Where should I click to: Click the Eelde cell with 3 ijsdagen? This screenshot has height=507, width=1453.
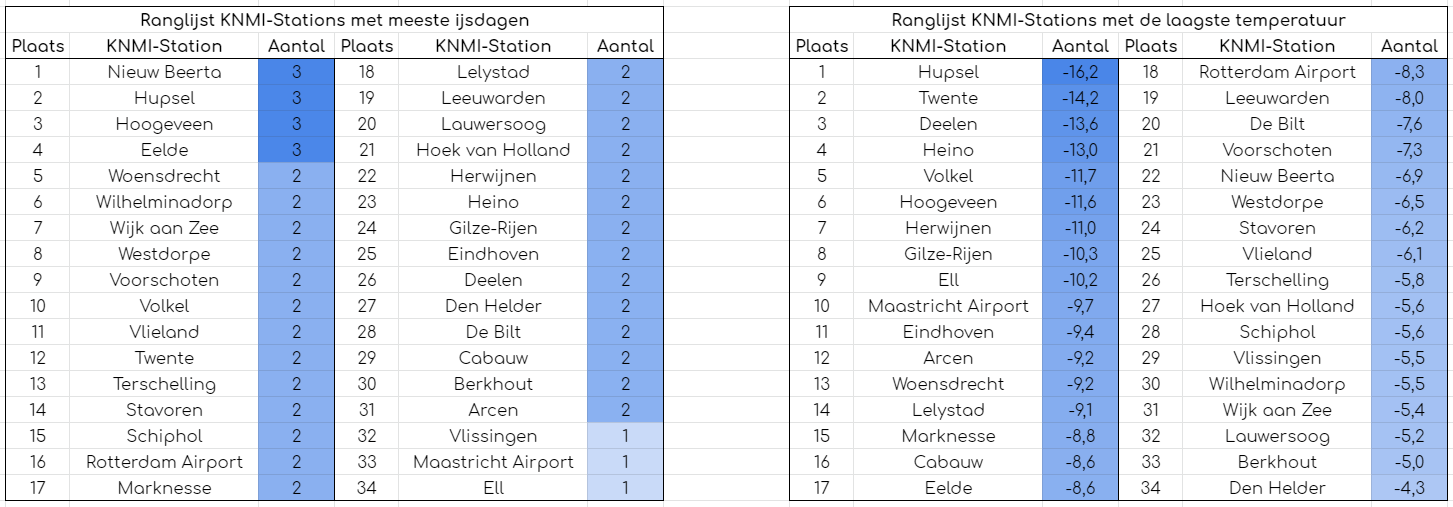click(x=164, y=150)
